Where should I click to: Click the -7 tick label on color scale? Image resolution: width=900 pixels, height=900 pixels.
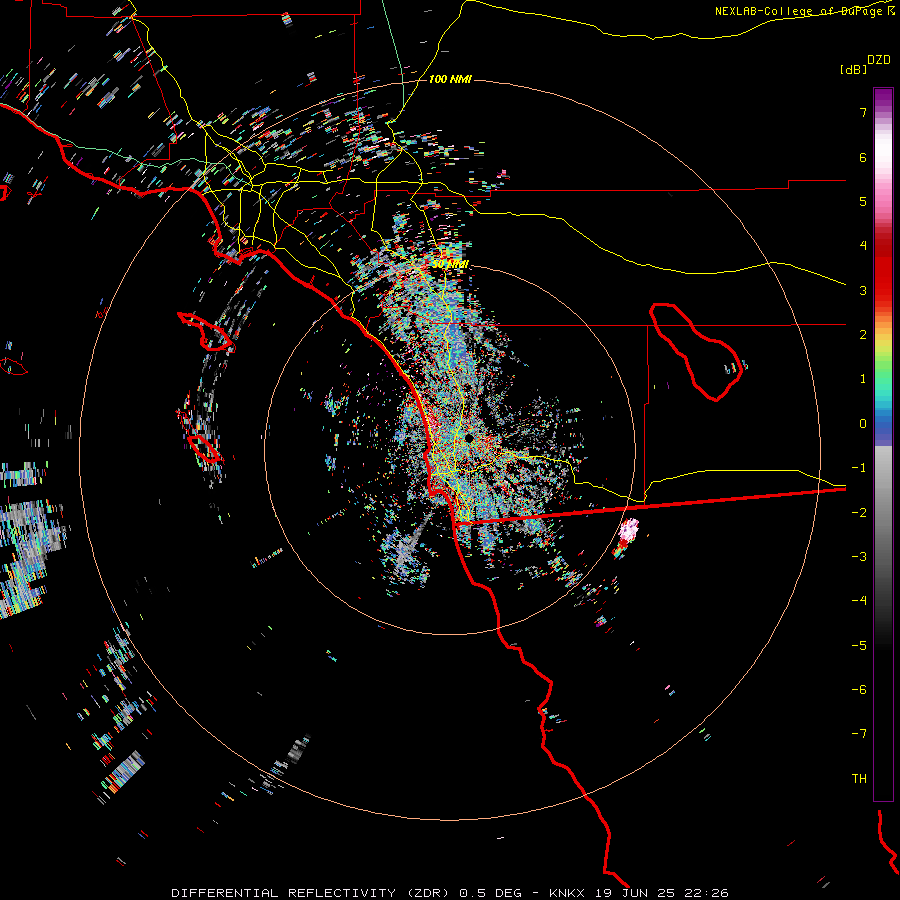click(859, 734)
